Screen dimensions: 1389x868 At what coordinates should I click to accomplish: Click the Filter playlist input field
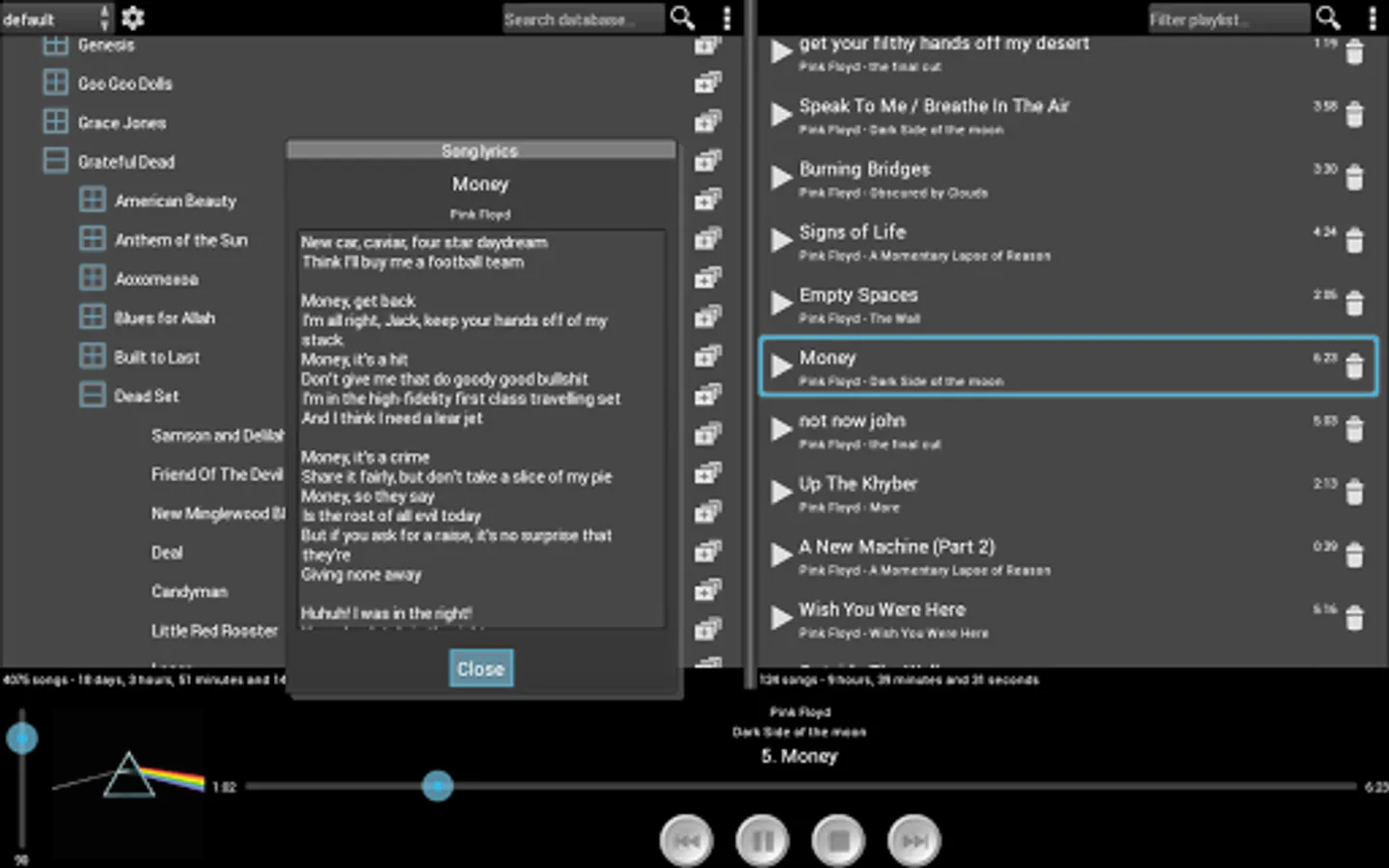click(x=1228, y=18)
